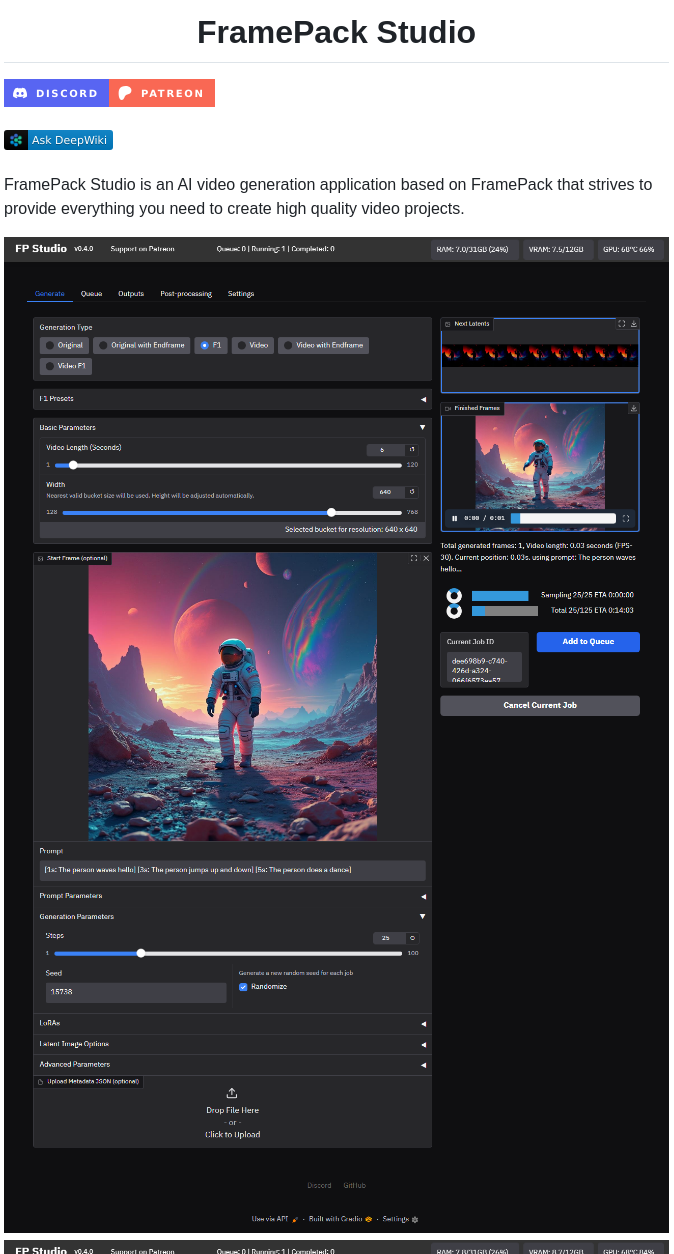Select the Original generation type
The height and width of the screenshot is (1254, 674).
point(64,345)
